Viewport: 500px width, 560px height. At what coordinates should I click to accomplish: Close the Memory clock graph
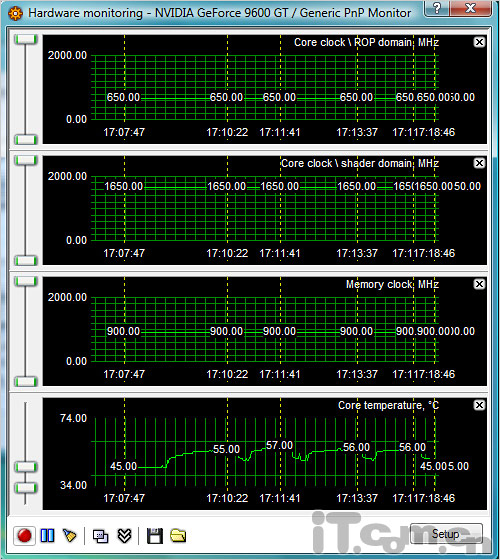[479, 284]
